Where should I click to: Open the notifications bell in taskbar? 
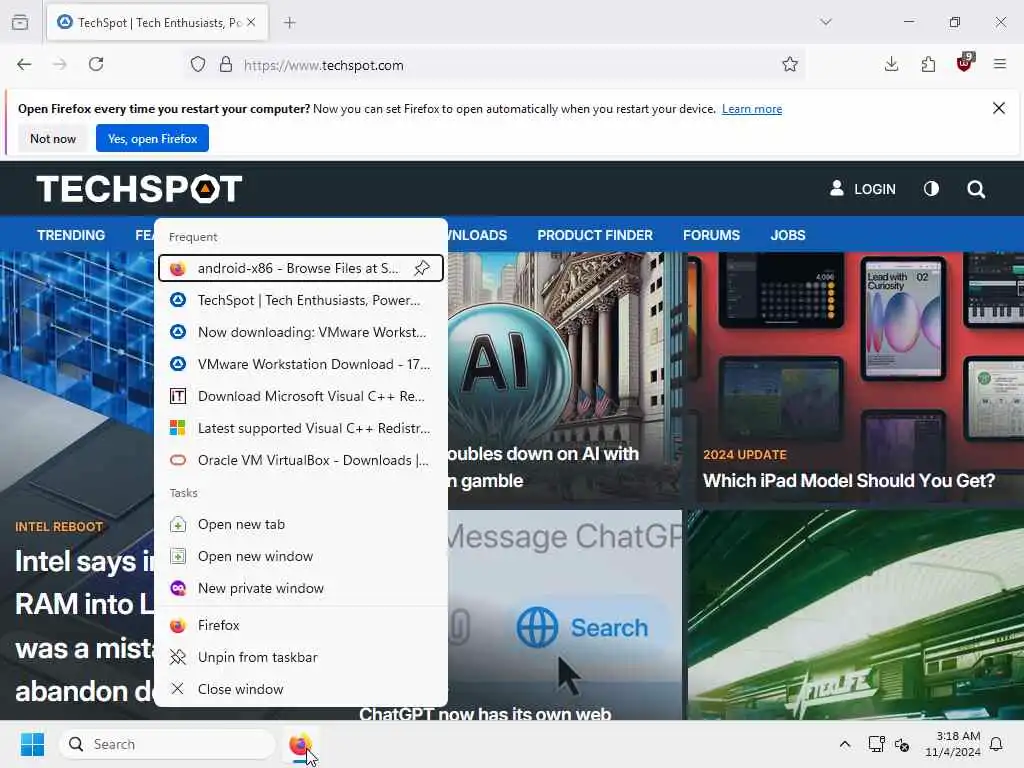tap(997, 744)
